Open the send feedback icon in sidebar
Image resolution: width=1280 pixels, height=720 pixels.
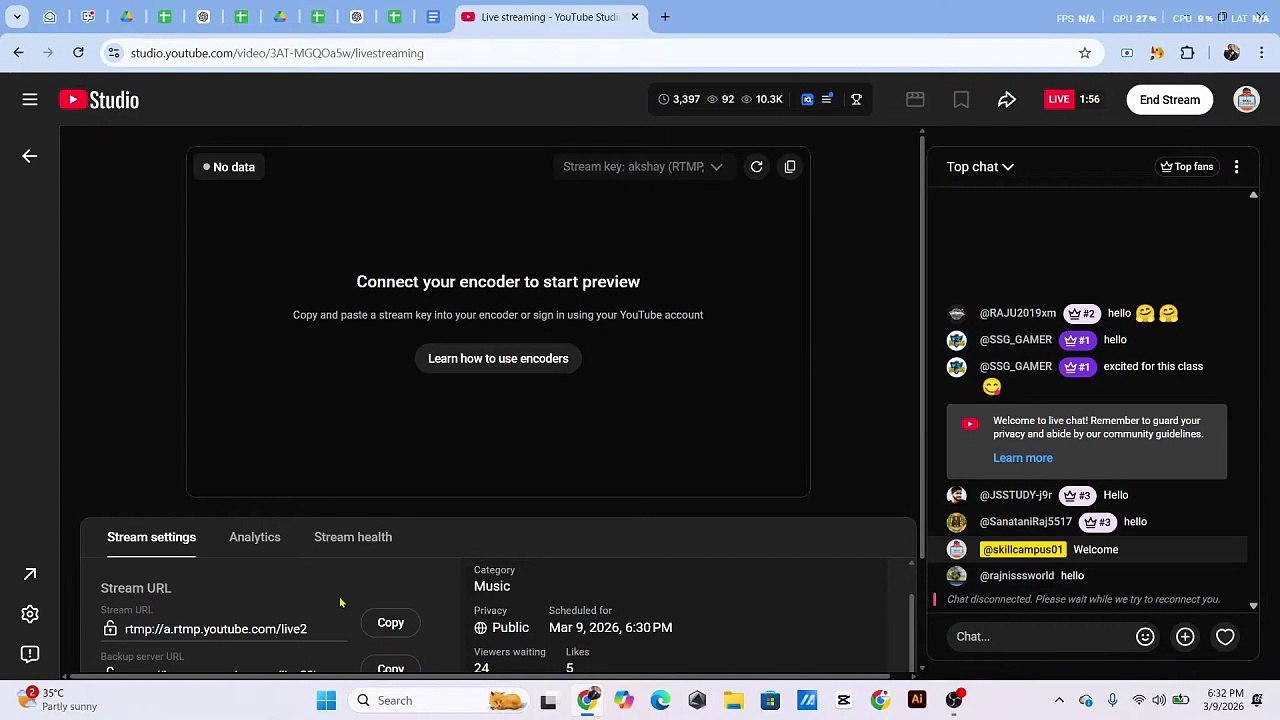tap(30, 654)
